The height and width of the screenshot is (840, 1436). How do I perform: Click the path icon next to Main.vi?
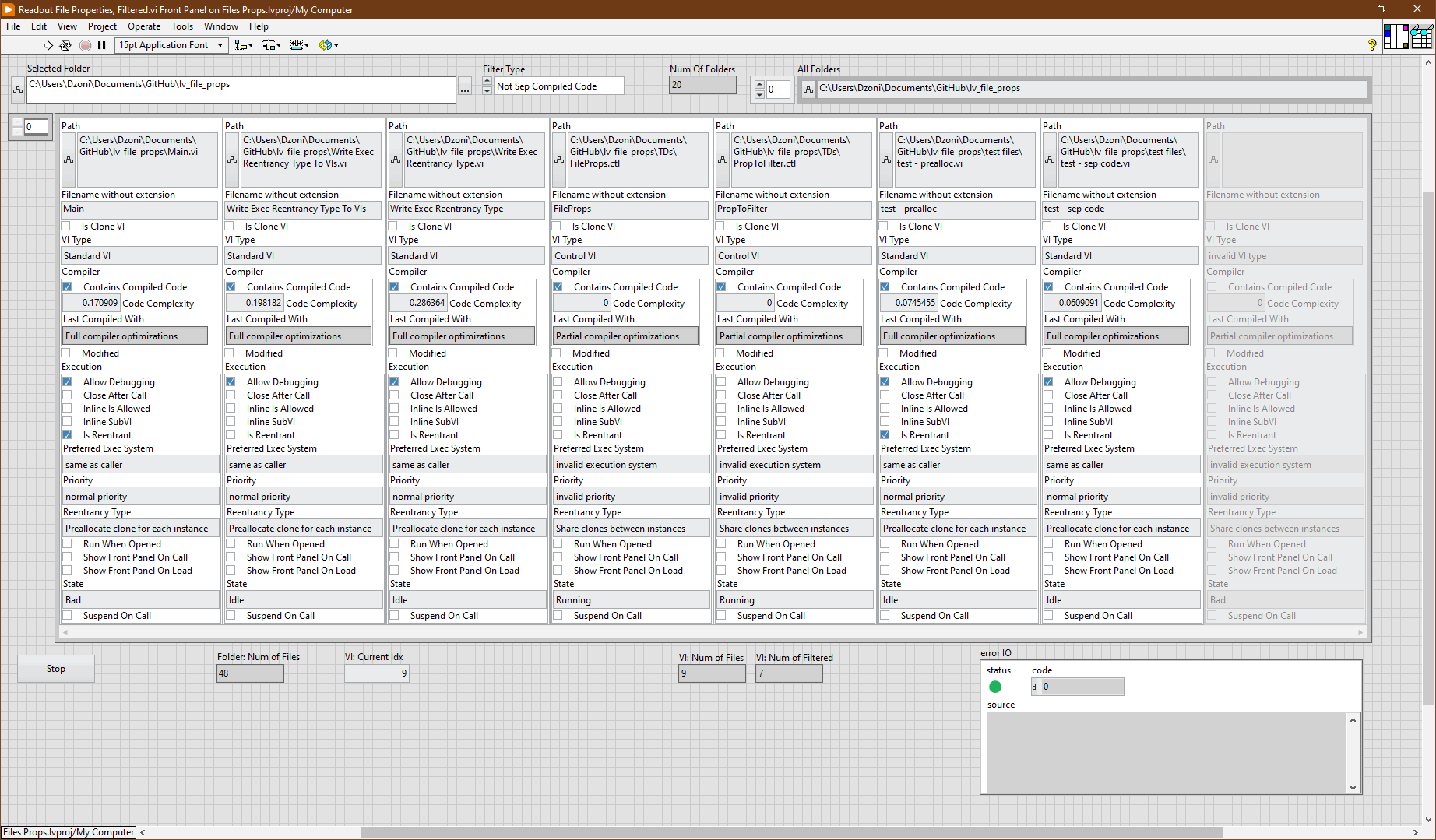tap(69, 160)
